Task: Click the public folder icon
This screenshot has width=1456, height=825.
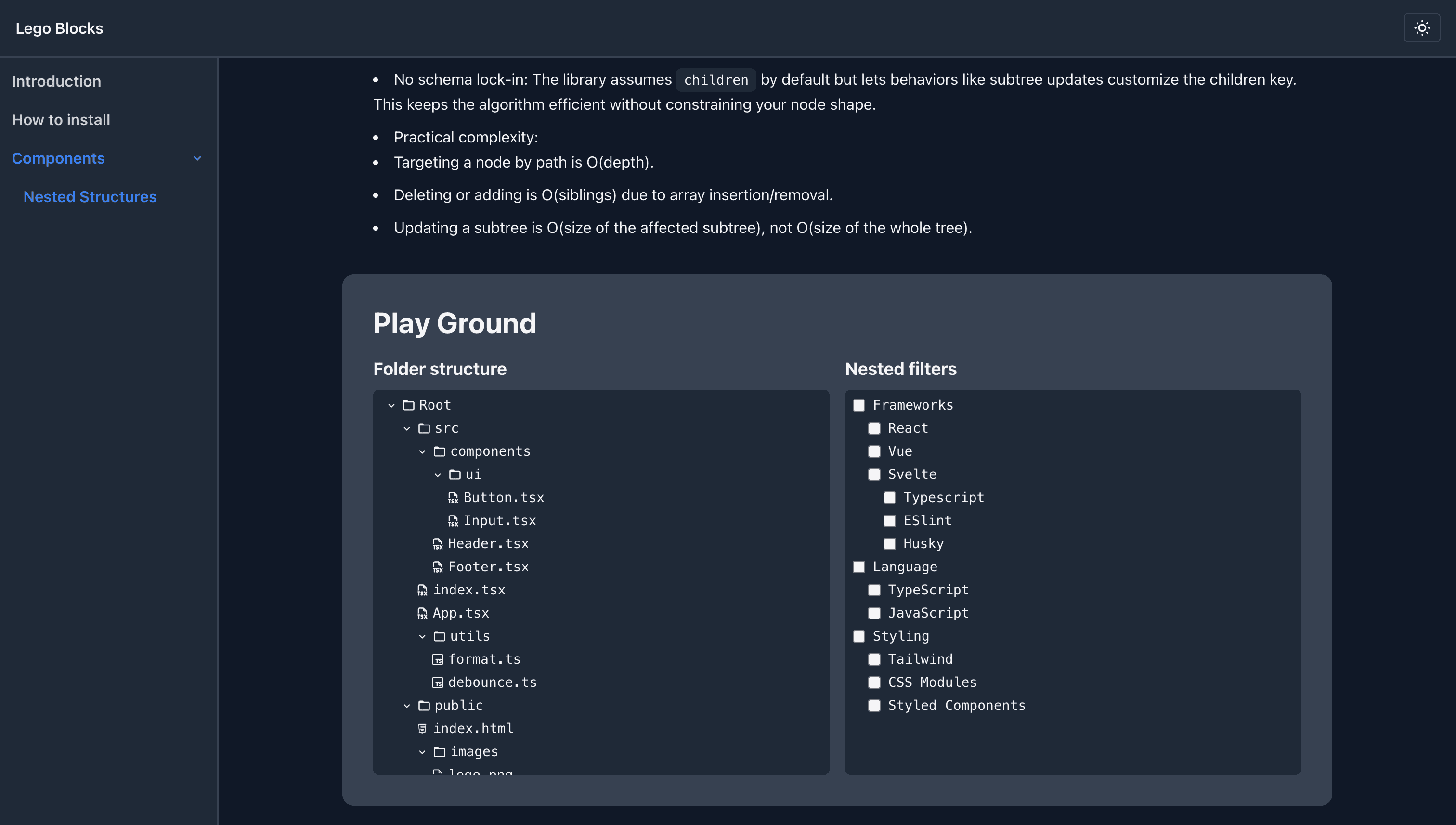Action: click(x=424, y=706)
